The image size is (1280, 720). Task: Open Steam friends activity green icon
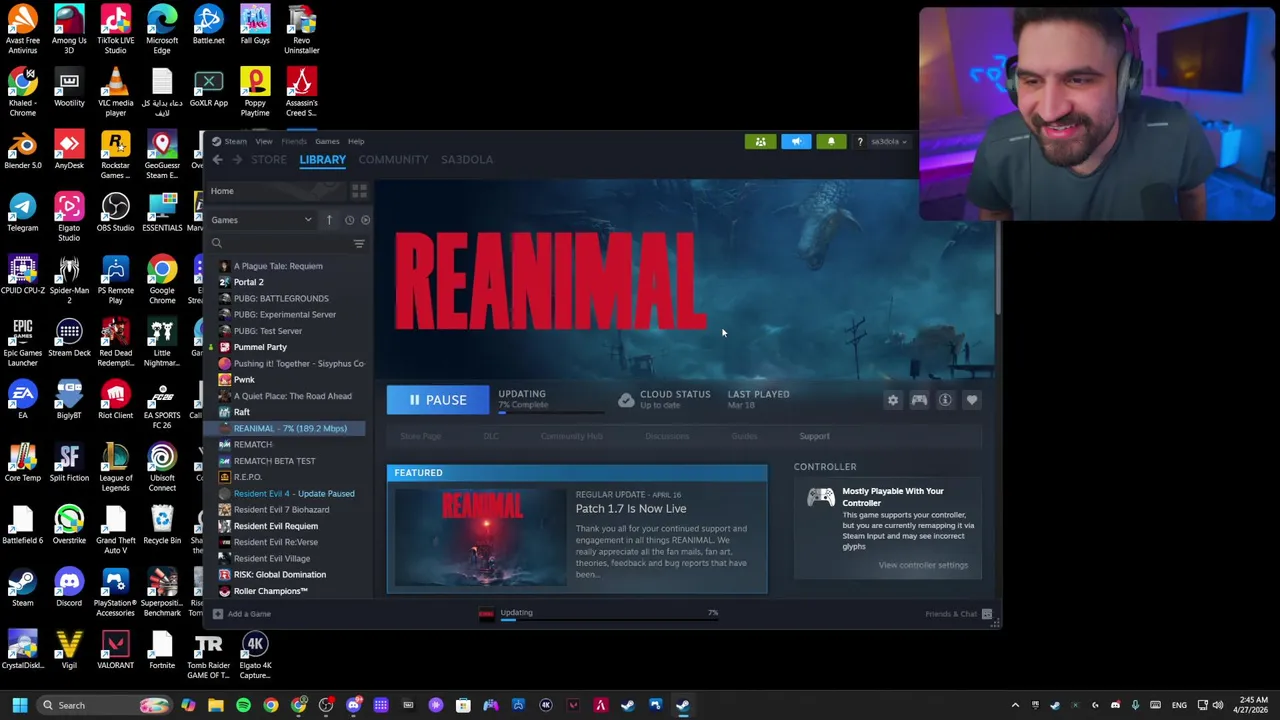(761, 142)
